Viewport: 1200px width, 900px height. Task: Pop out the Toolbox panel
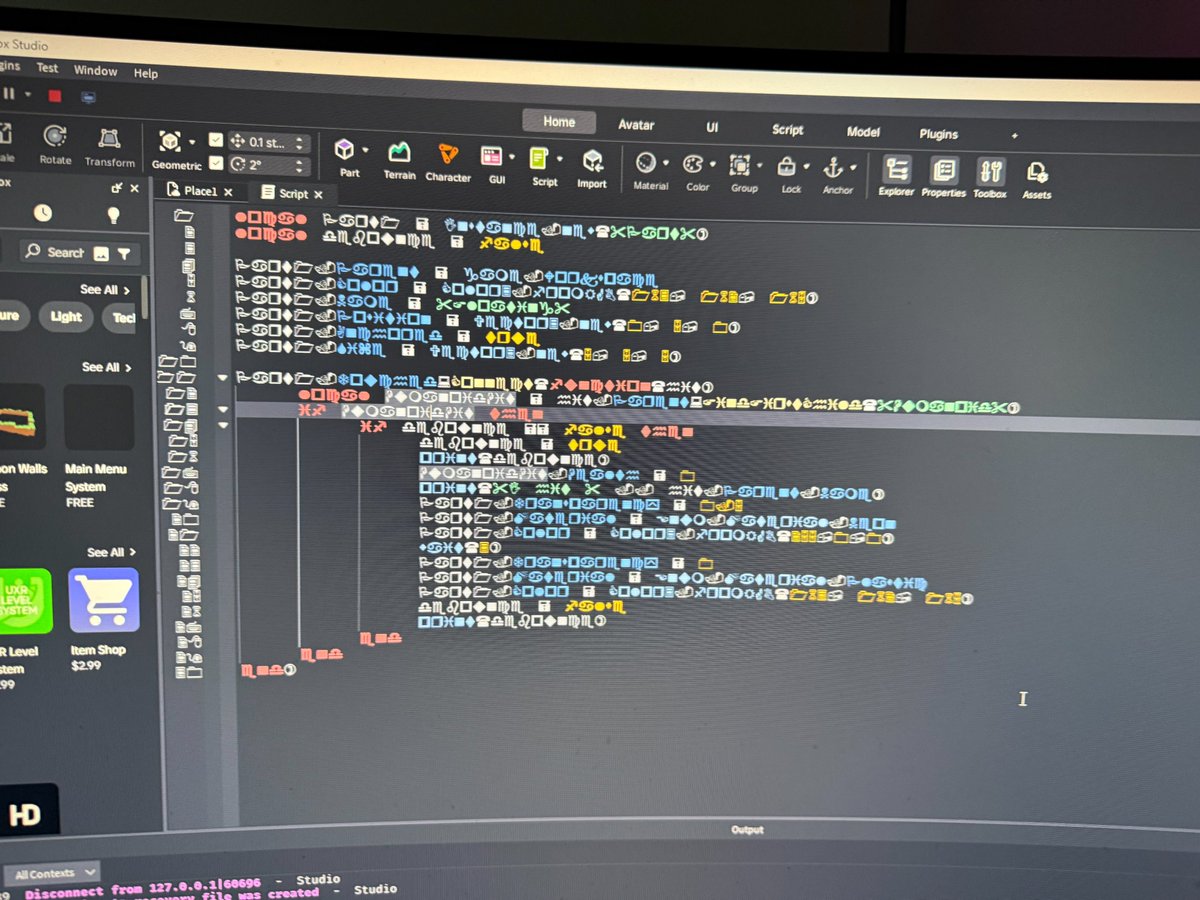[117, 187]
